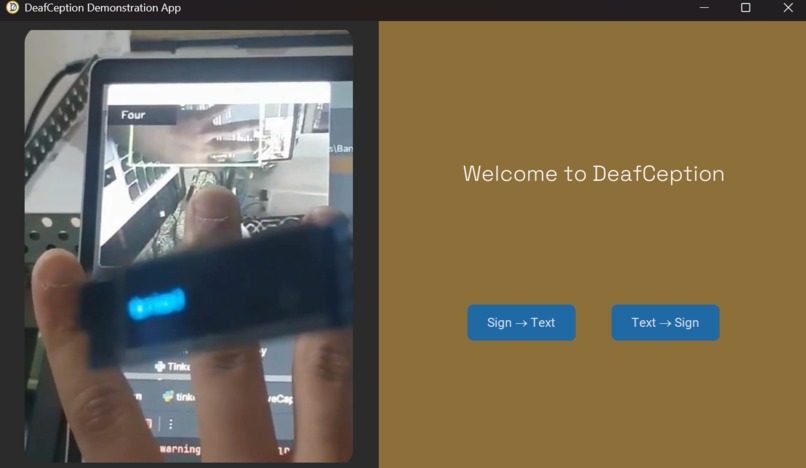The image size is (806, 468).
Task: Close the DeafCeption Demonstration App window
Action: tap(788, 8)
